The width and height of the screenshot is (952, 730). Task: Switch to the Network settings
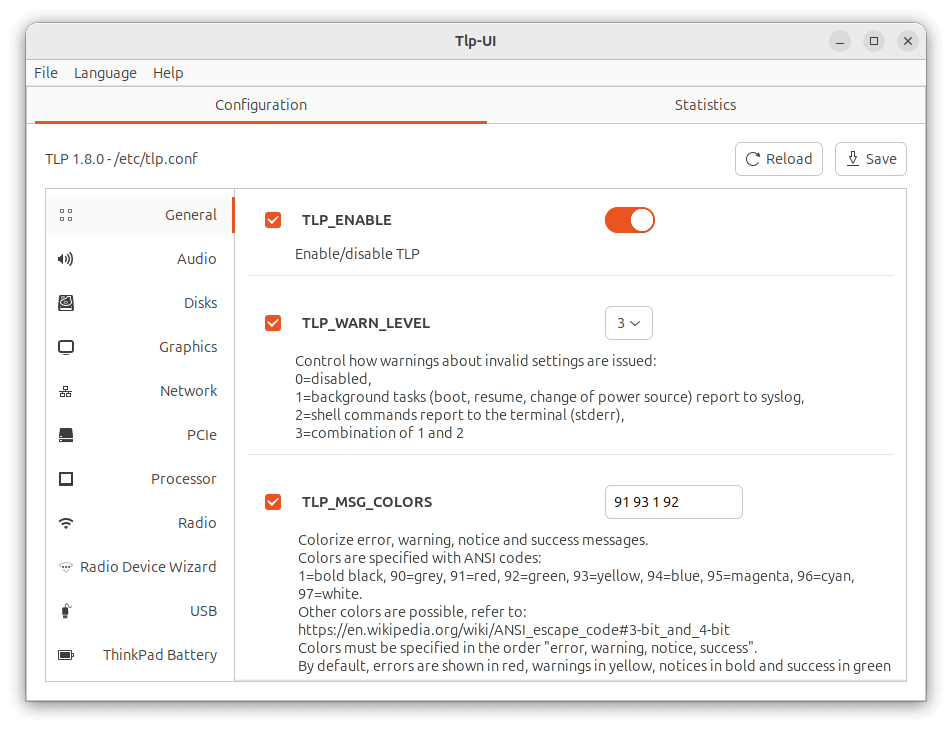(x=188, y=390)
